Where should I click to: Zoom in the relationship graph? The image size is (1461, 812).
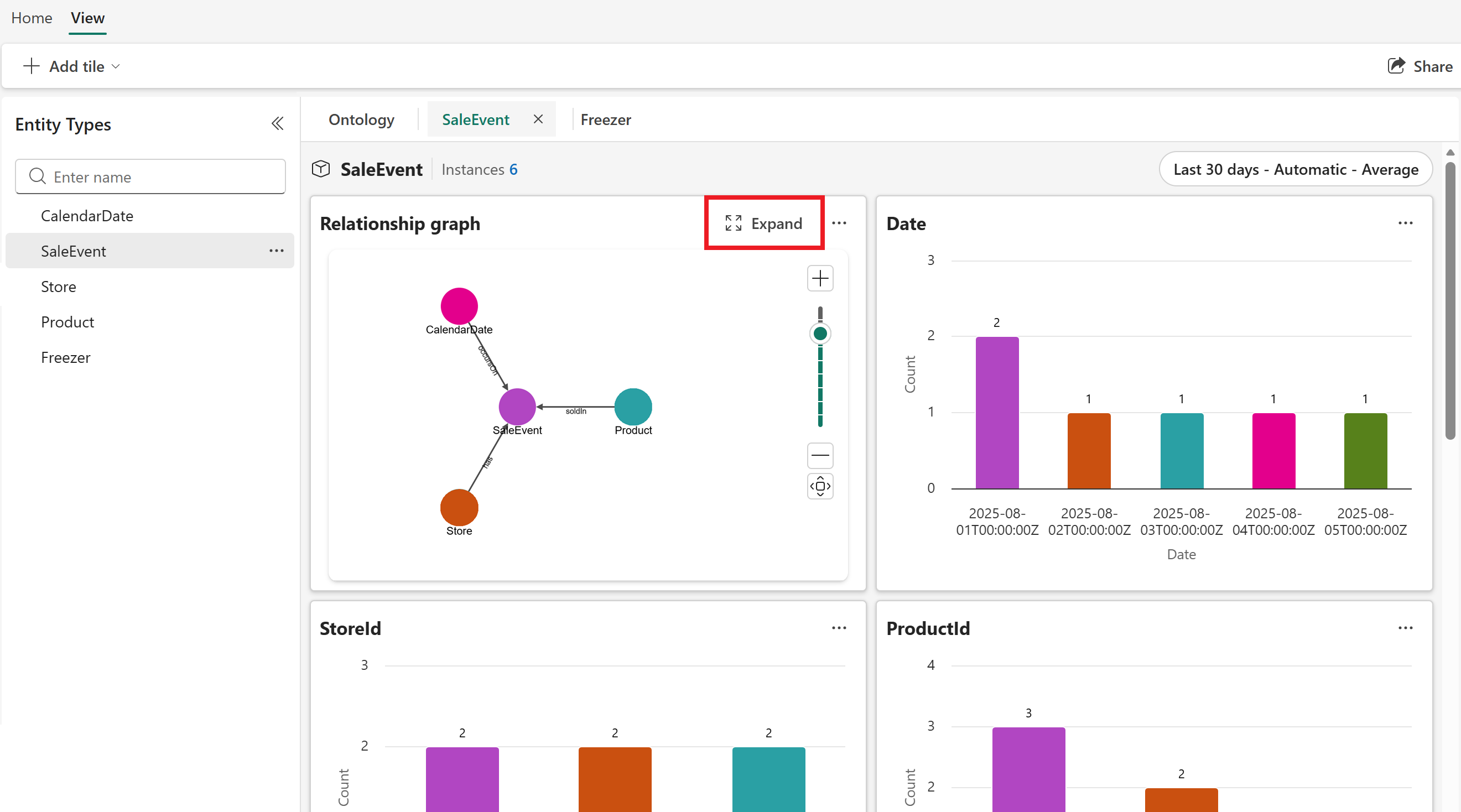pos(820,278)
